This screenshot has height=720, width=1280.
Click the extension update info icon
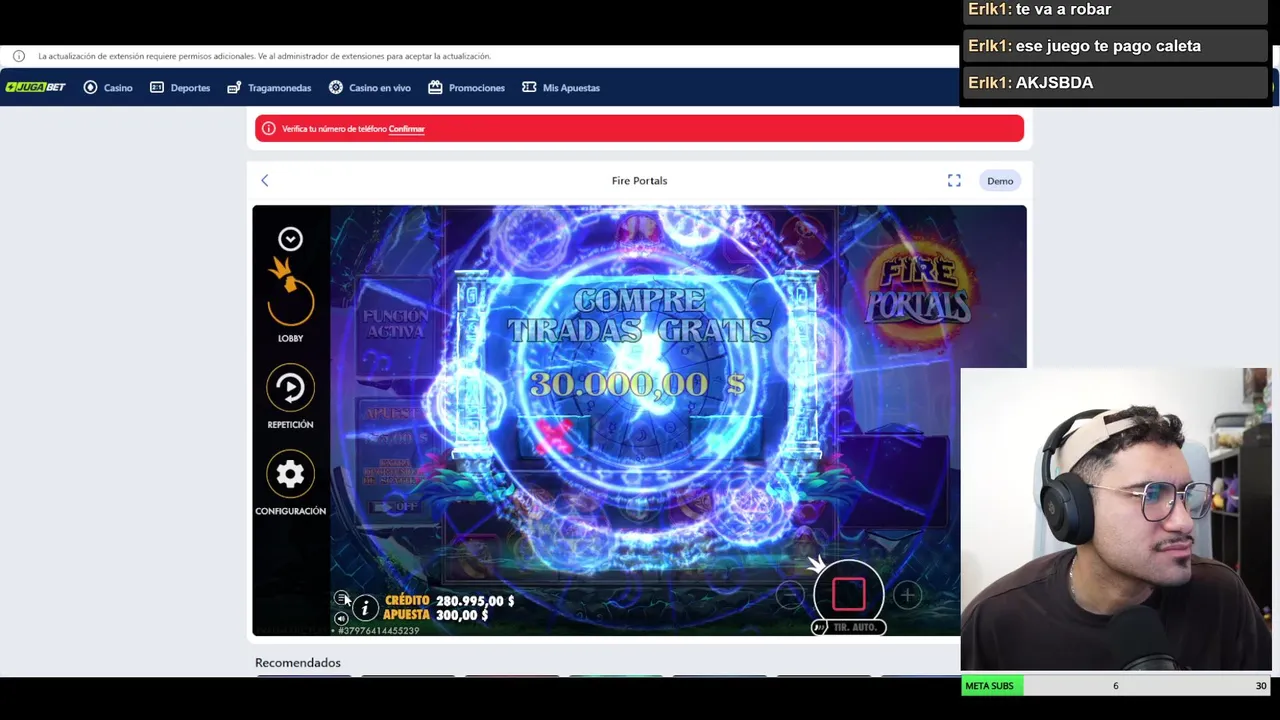[19, 56]
